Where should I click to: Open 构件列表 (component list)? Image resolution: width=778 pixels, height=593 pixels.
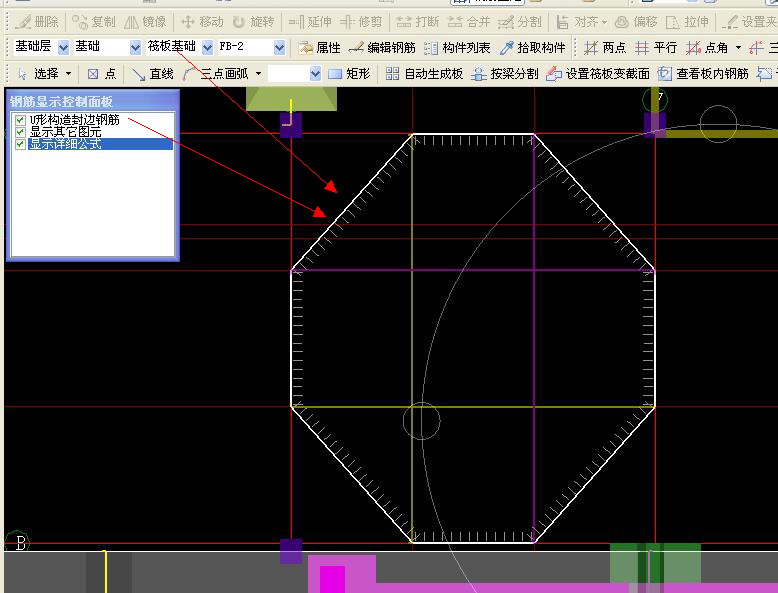[x=457, y=48]
